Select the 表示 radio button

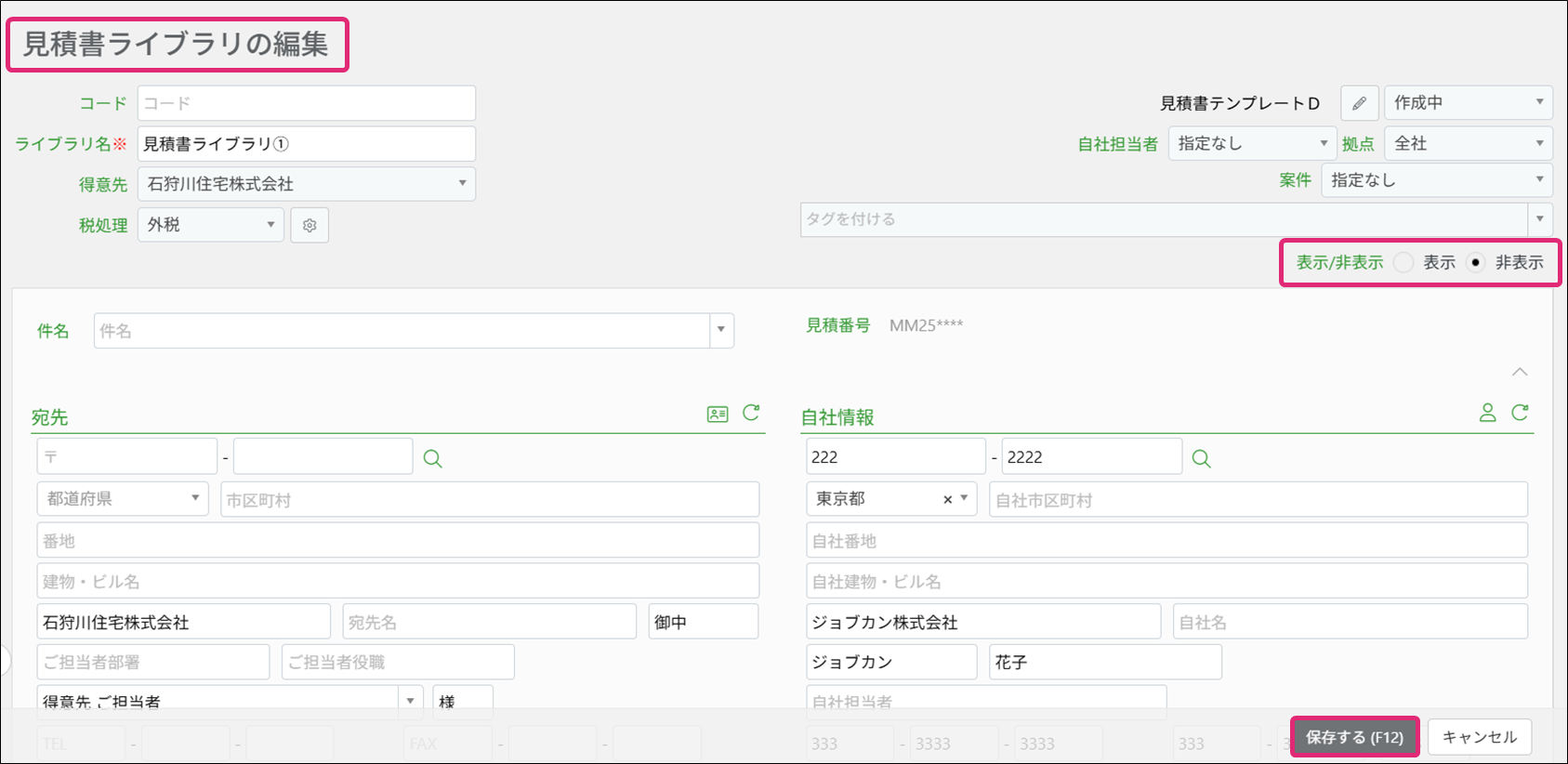click(1403, 263)
